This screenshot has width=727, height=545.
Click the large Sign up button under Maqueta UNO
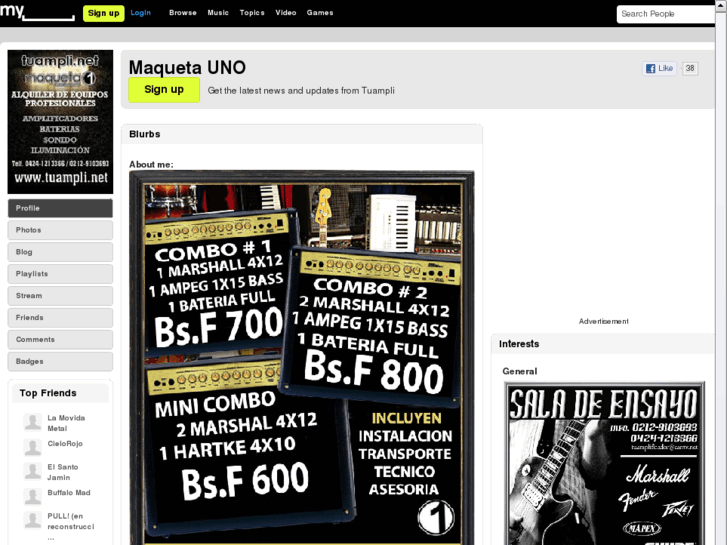(164, 90)
